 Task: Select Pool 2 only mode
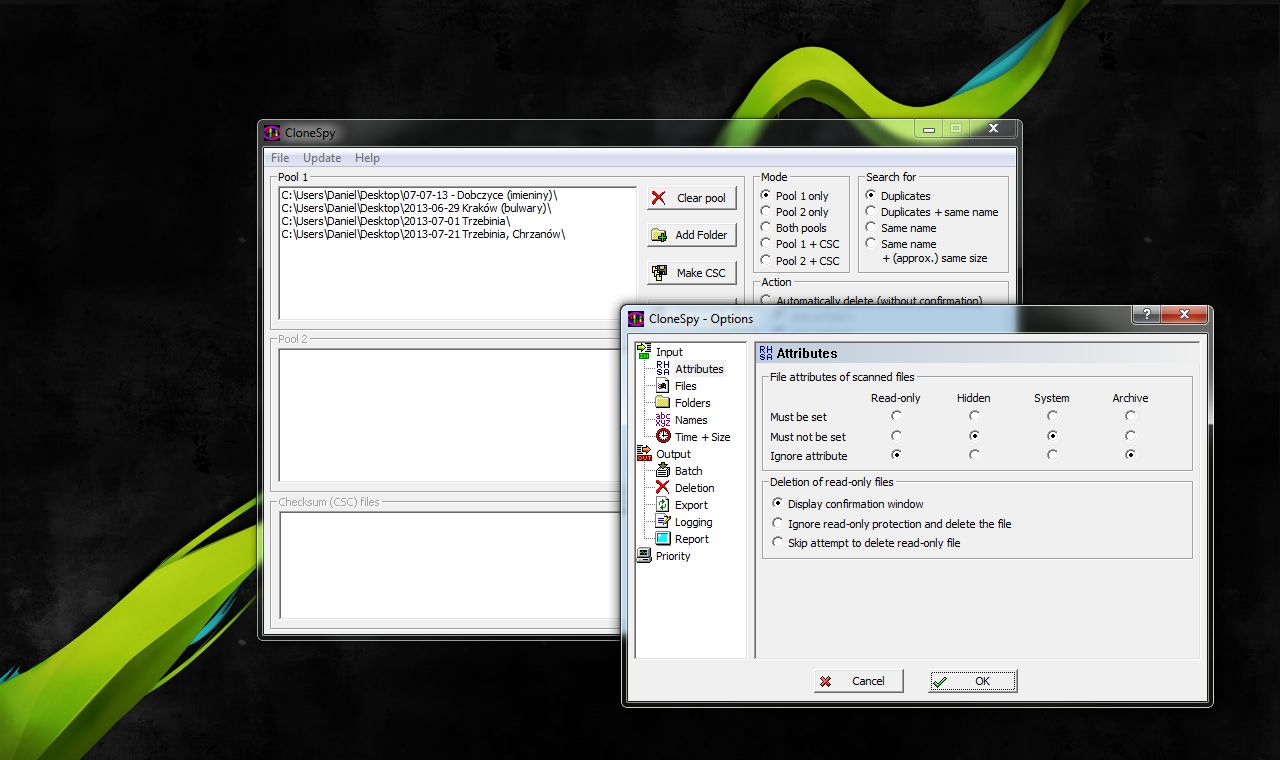(x=795, y=212)
